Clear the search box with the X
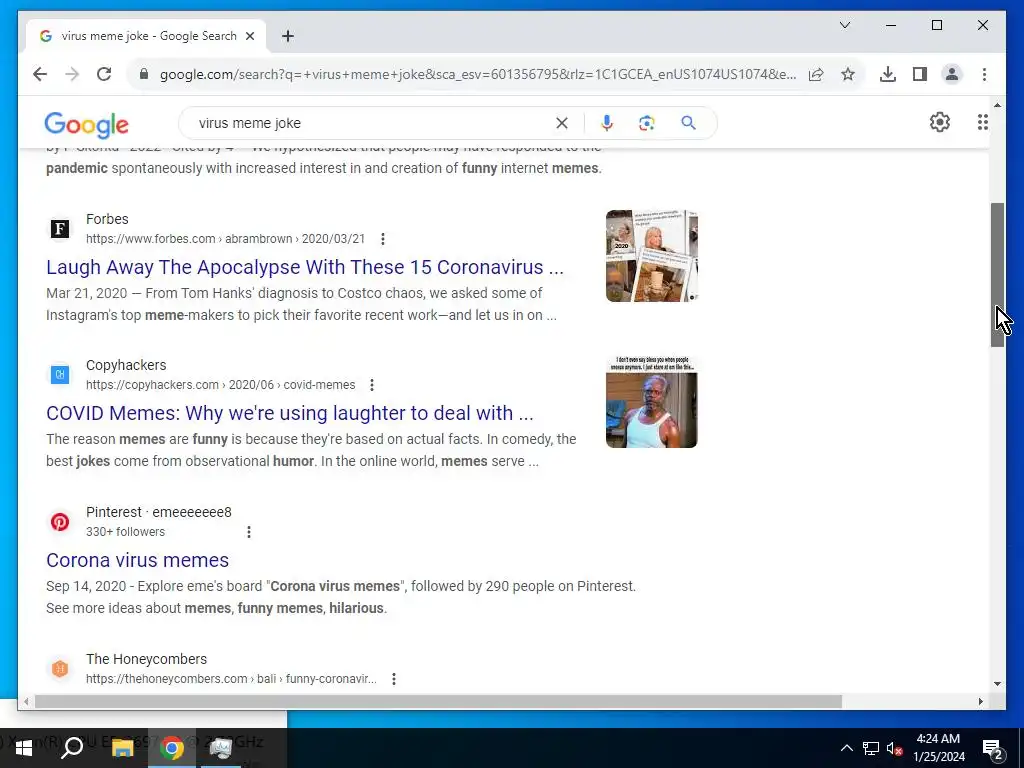Screen dimensions: 1024x768 tap(562, 123)
